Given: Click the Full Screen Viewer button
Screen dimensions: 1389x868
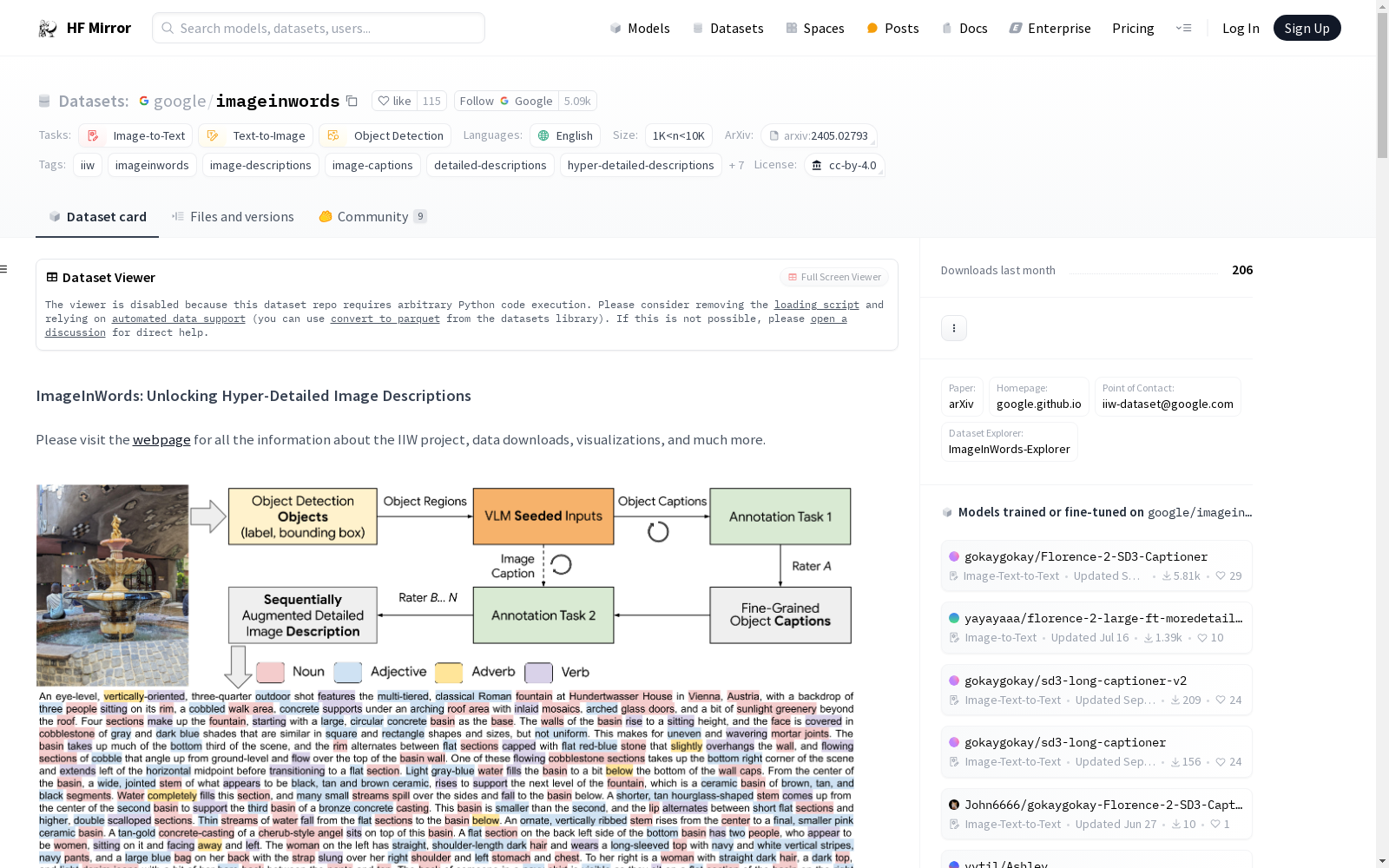Looking at the screenshot, I should point(834,277).
